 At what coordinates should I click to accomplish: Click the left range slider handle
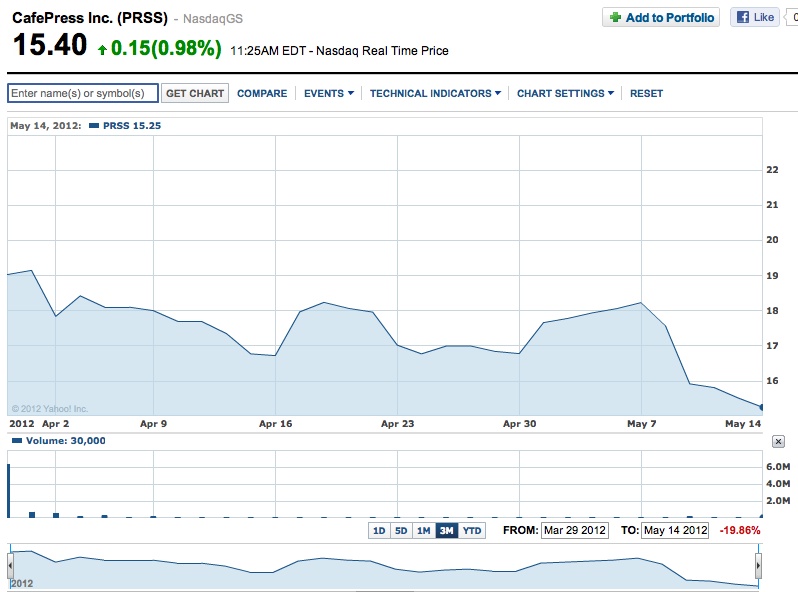pos(10,565)
